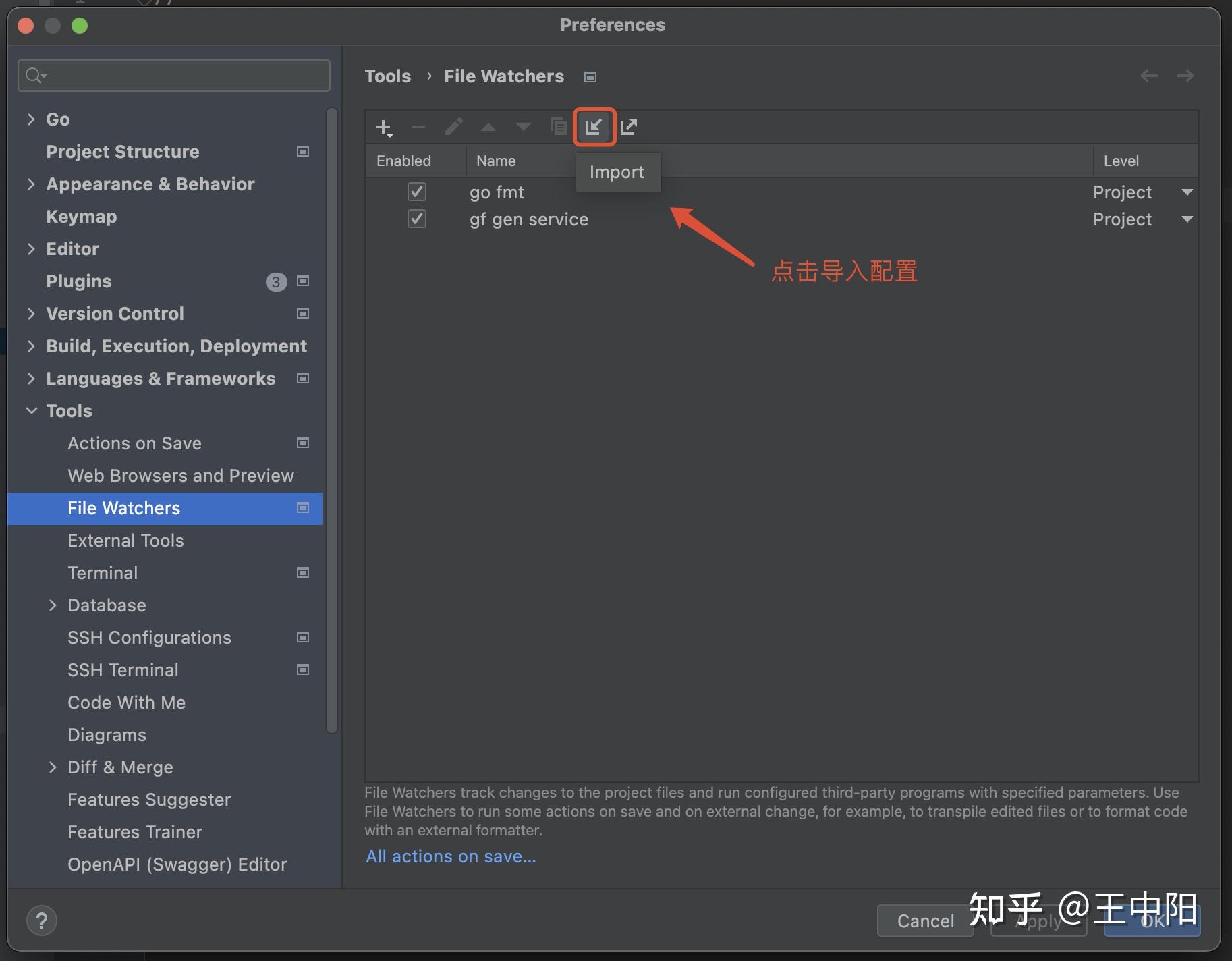The image size is (1232, 961).
Task: Select External Tools in sidebar
Action: pyautogui.click(x=125, y=540)
